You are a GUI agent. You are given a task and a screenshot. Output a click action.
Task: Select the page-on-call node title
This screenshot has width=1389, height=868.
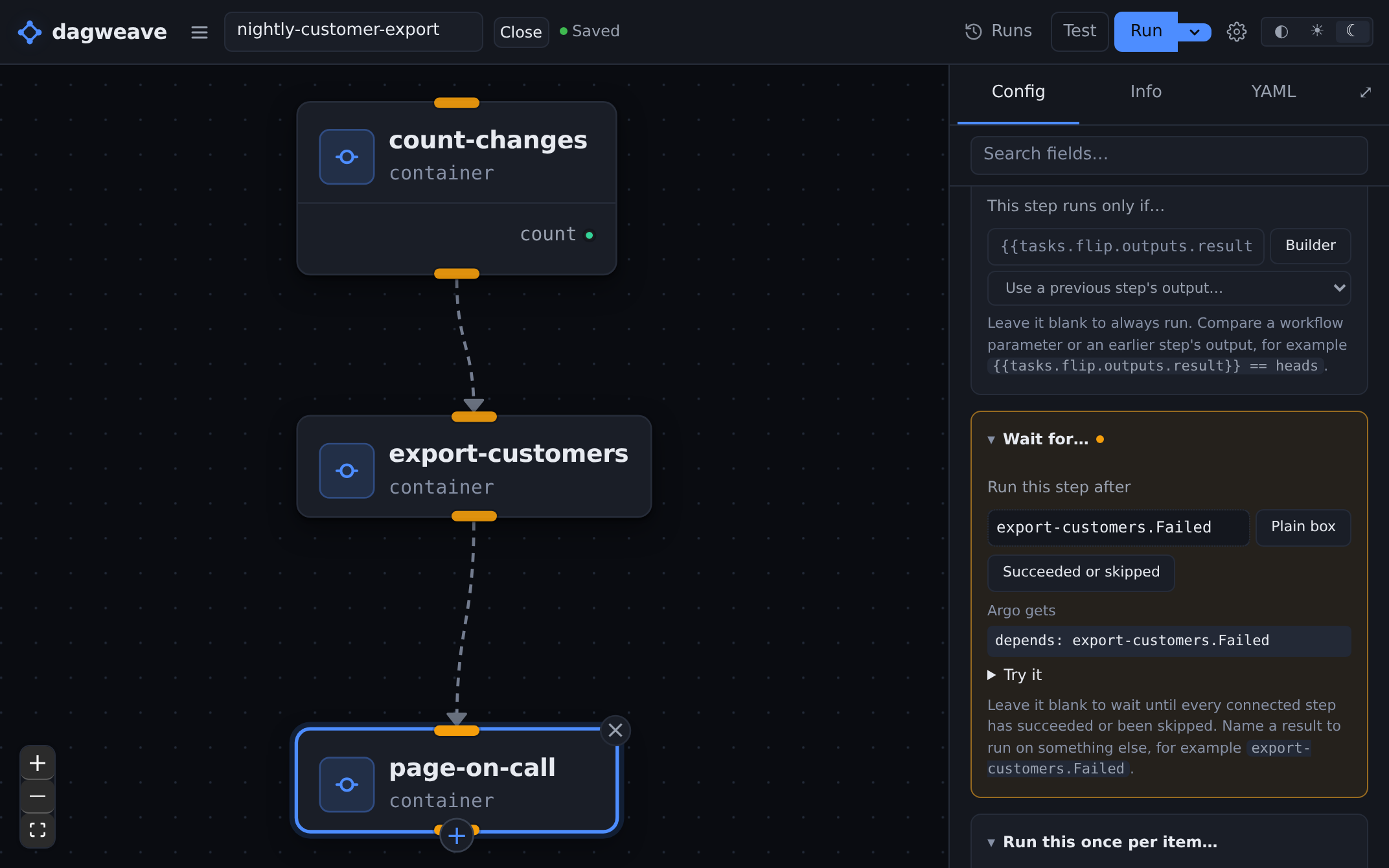pos(472,768)
